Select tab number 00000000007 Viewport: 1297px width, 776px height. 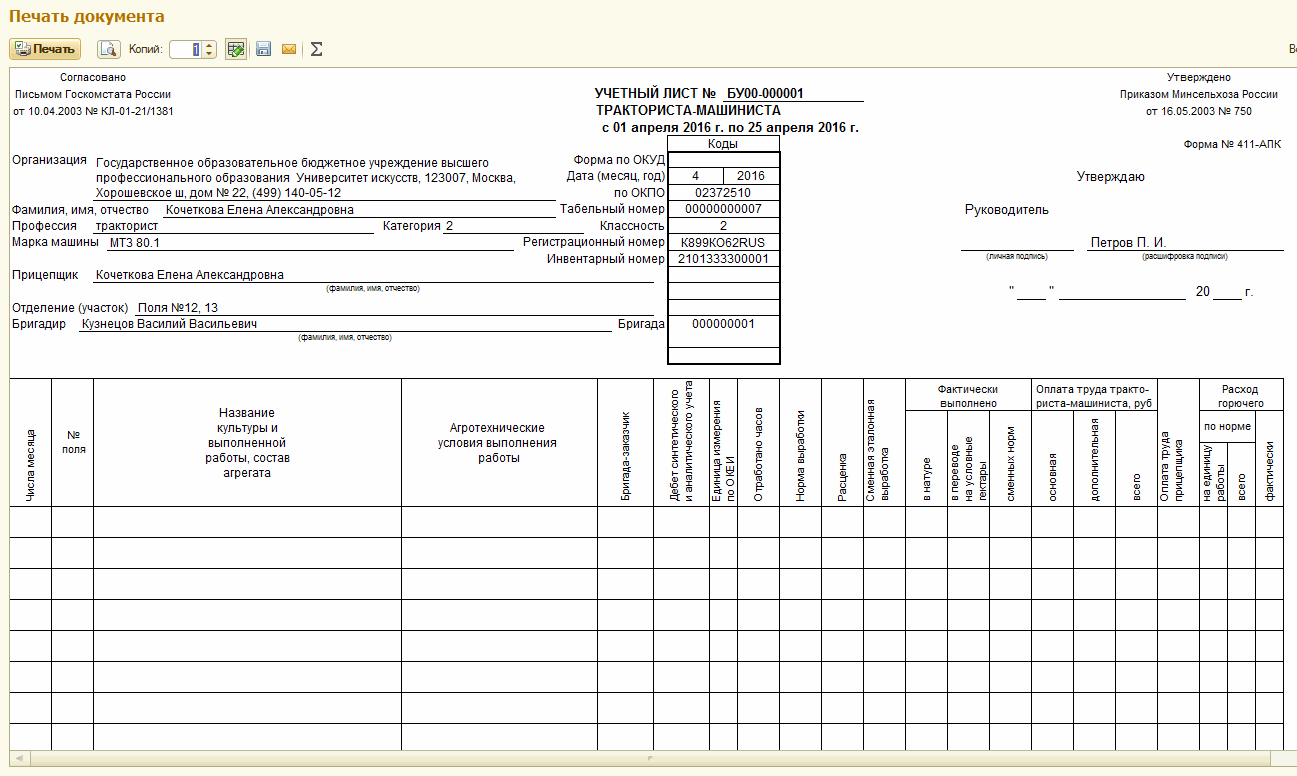pos(723,209)
